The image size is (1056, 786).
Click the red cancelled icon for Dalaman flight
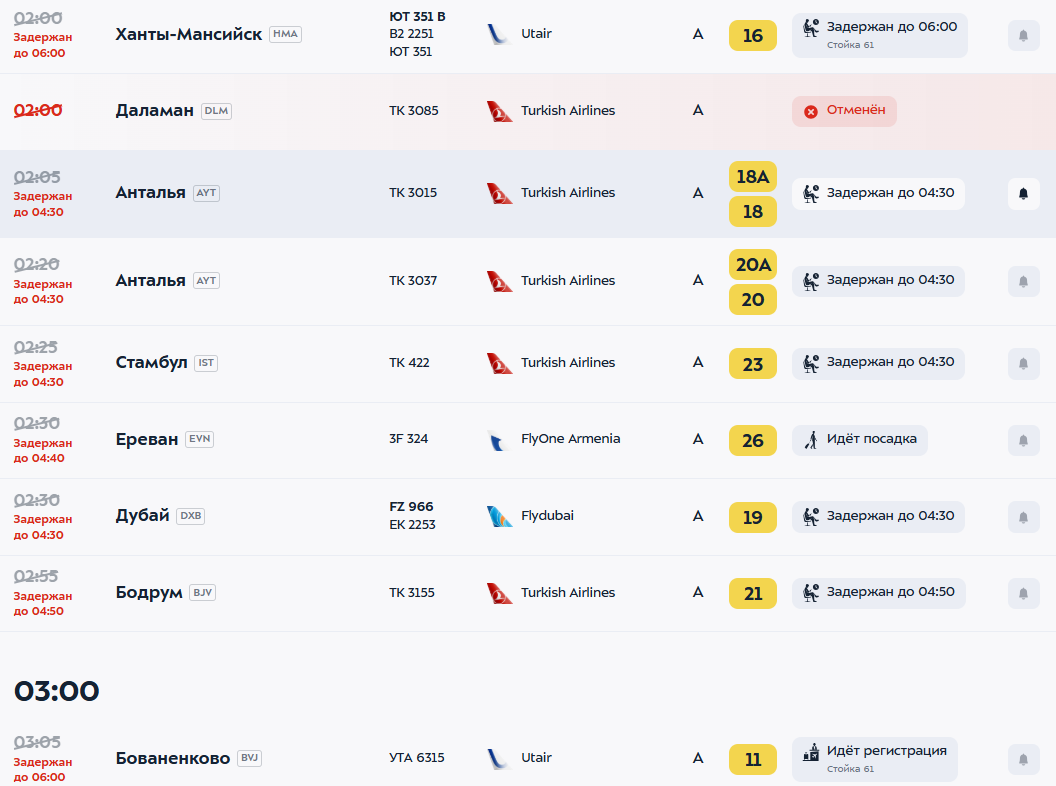[x=811, y=112]
